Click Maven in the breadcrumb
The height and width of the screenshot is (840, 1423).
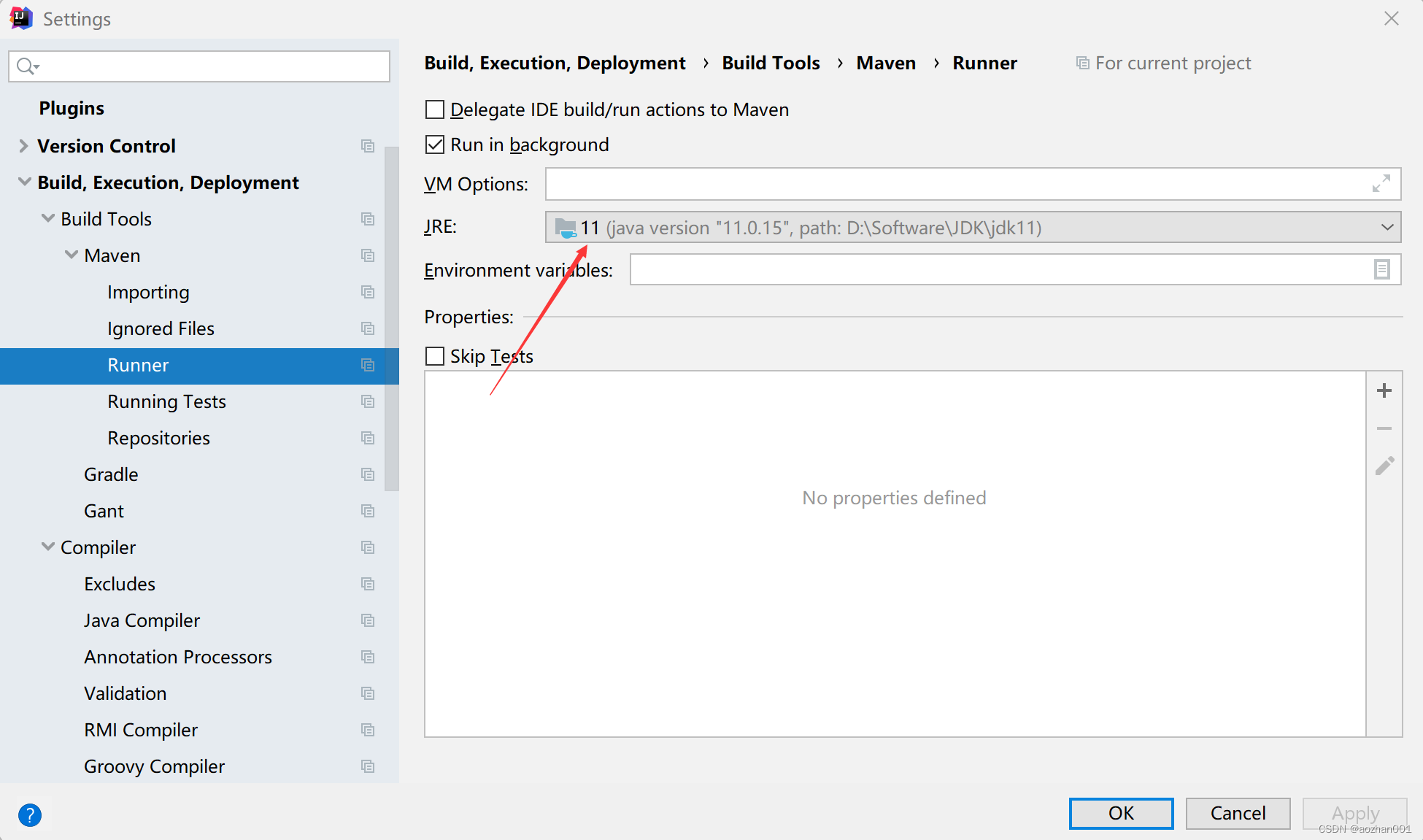886,63
